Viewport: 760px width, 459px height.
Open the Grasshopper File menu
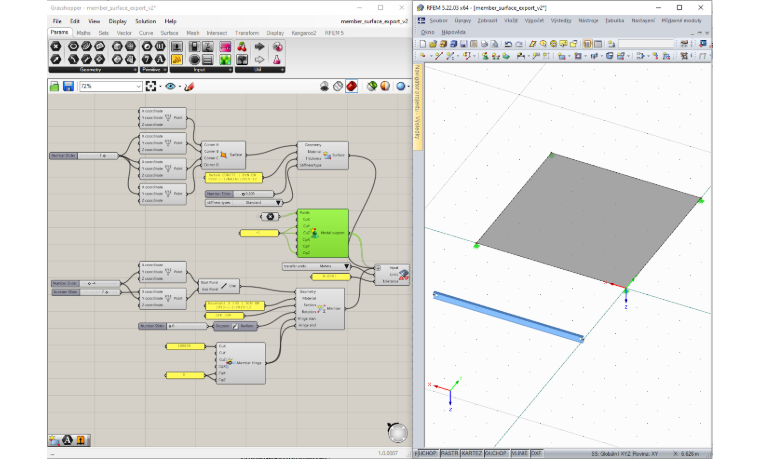tap(57, 21)
